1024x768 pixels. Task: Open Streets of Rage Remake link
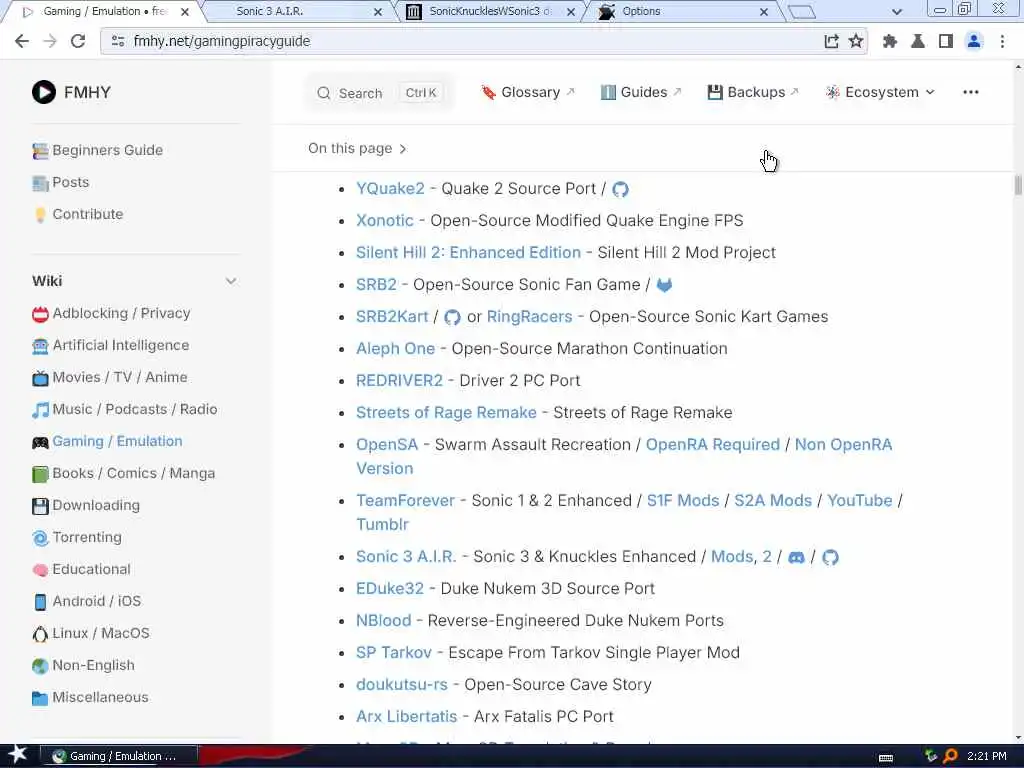pyautogui.click(x=446, y=413)
